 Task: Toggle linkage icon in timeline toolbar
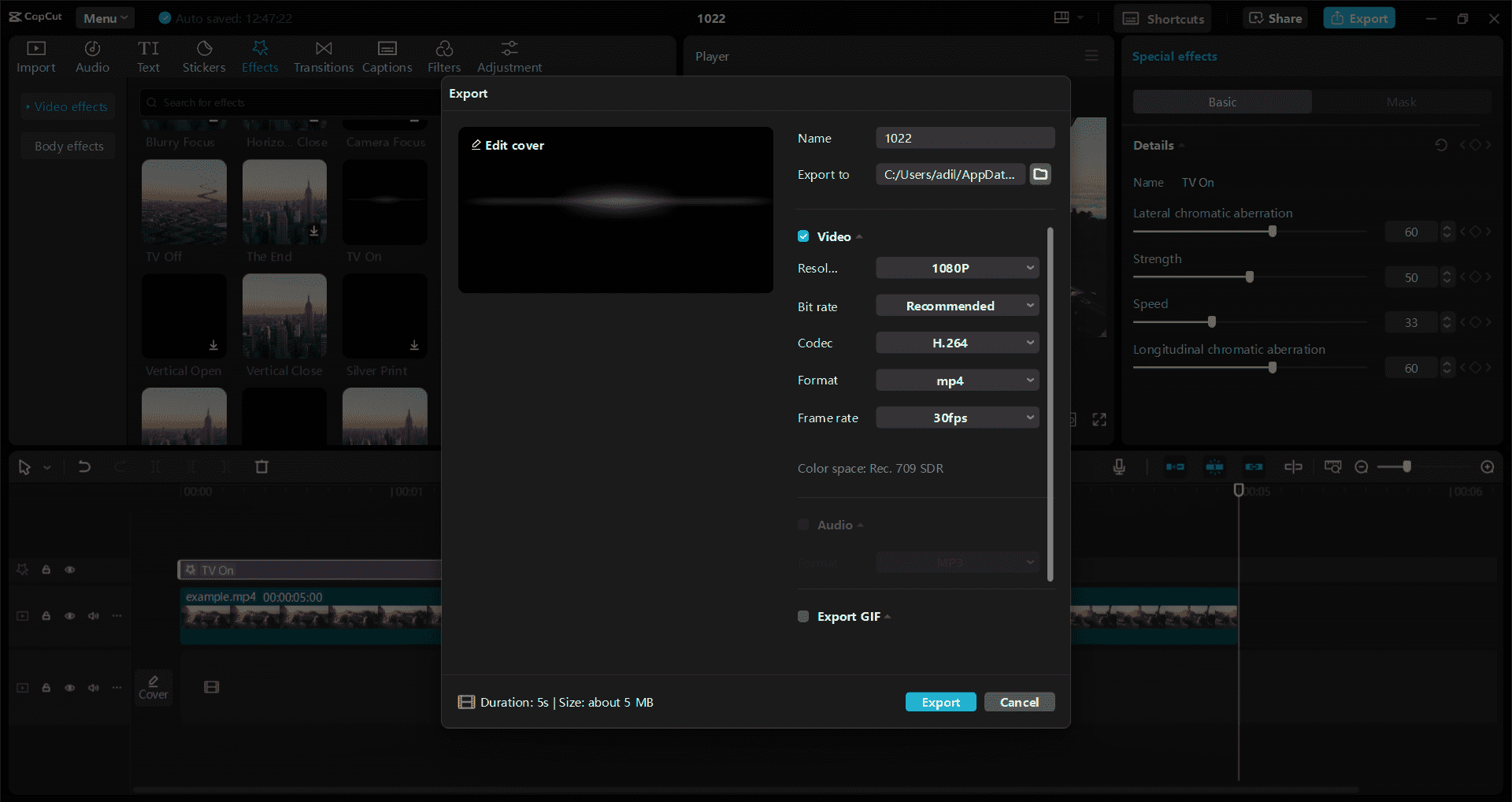tap(1254, 467)
